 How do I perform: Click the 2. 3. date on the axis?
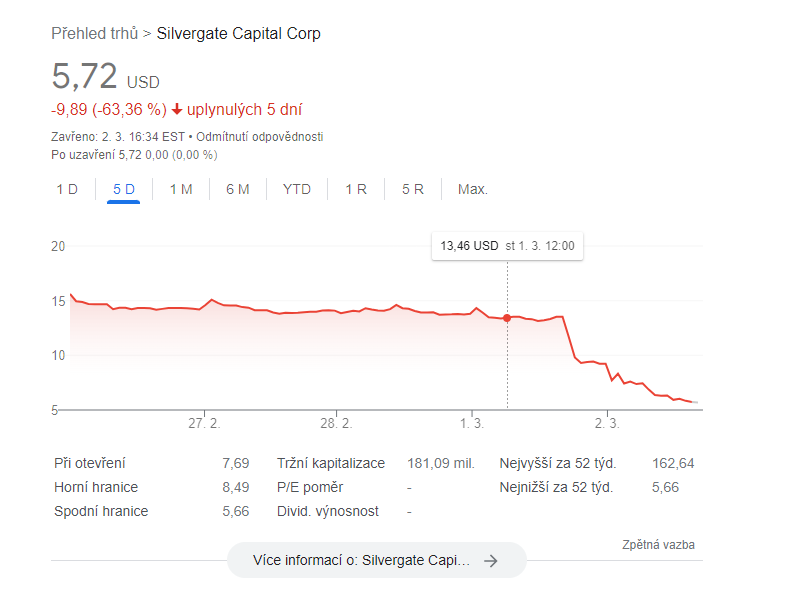pyautogui.click(x=606, y=424)
